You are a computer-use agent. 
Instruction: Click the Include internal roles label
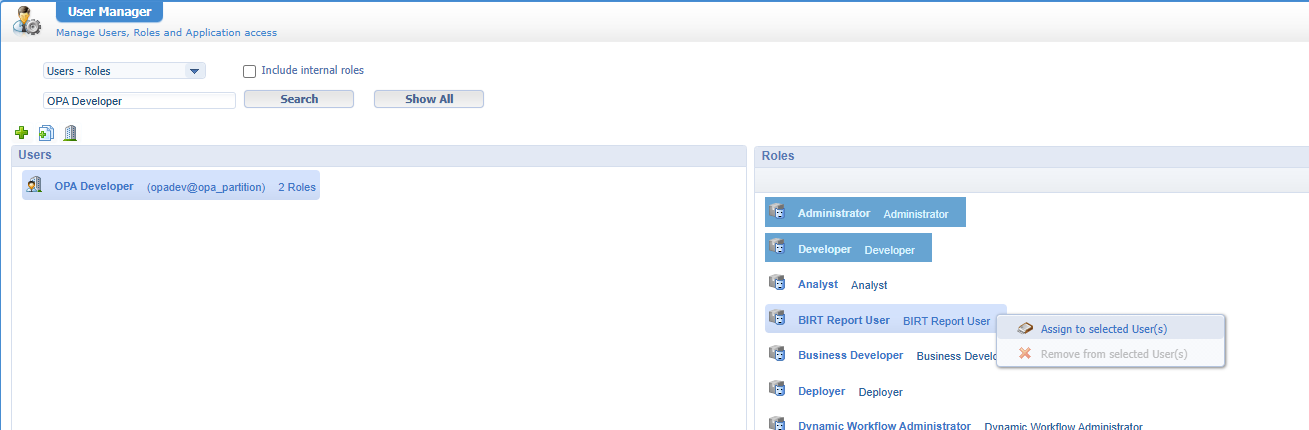point(312,70)
